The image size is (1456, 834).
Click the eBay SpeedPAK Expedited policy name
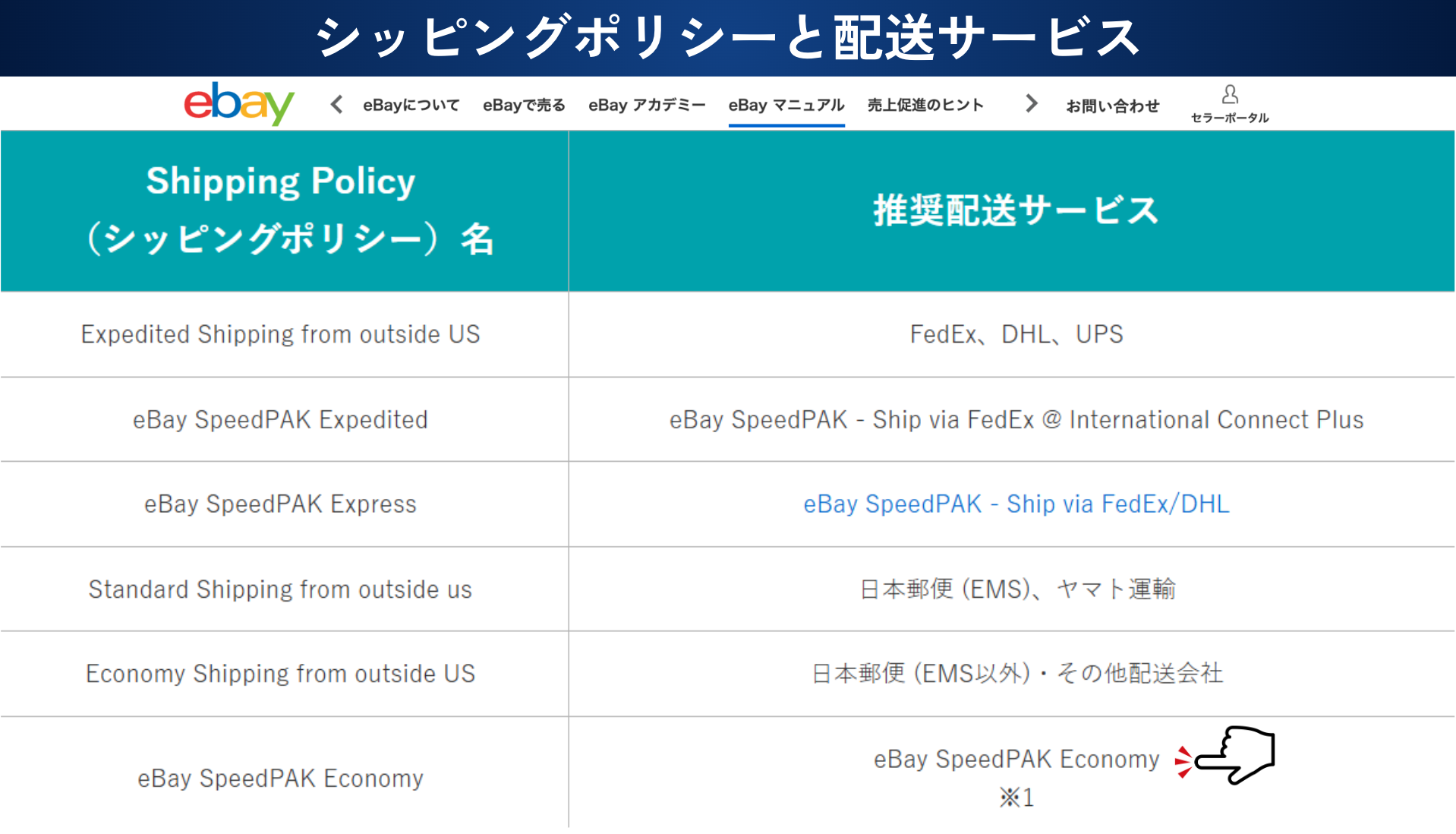tap(280, 419)
